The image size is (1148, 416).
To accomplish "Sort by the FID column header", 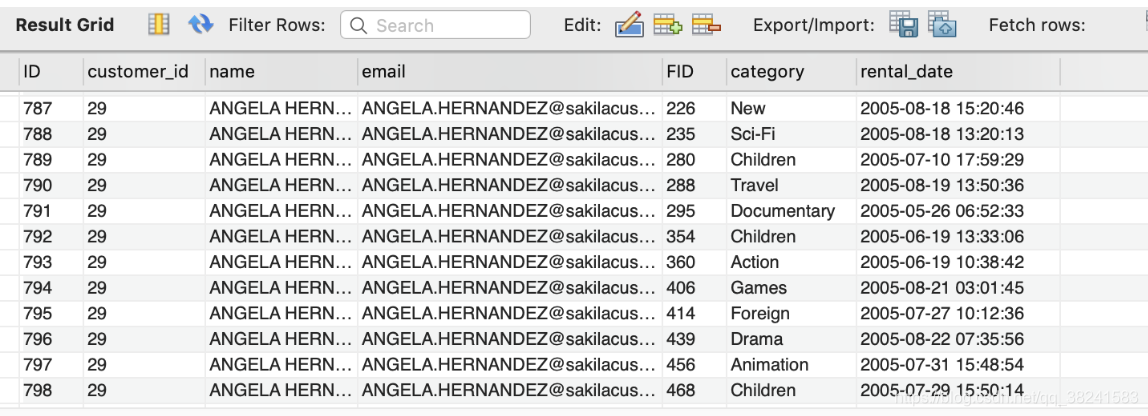I will point(694,72).
